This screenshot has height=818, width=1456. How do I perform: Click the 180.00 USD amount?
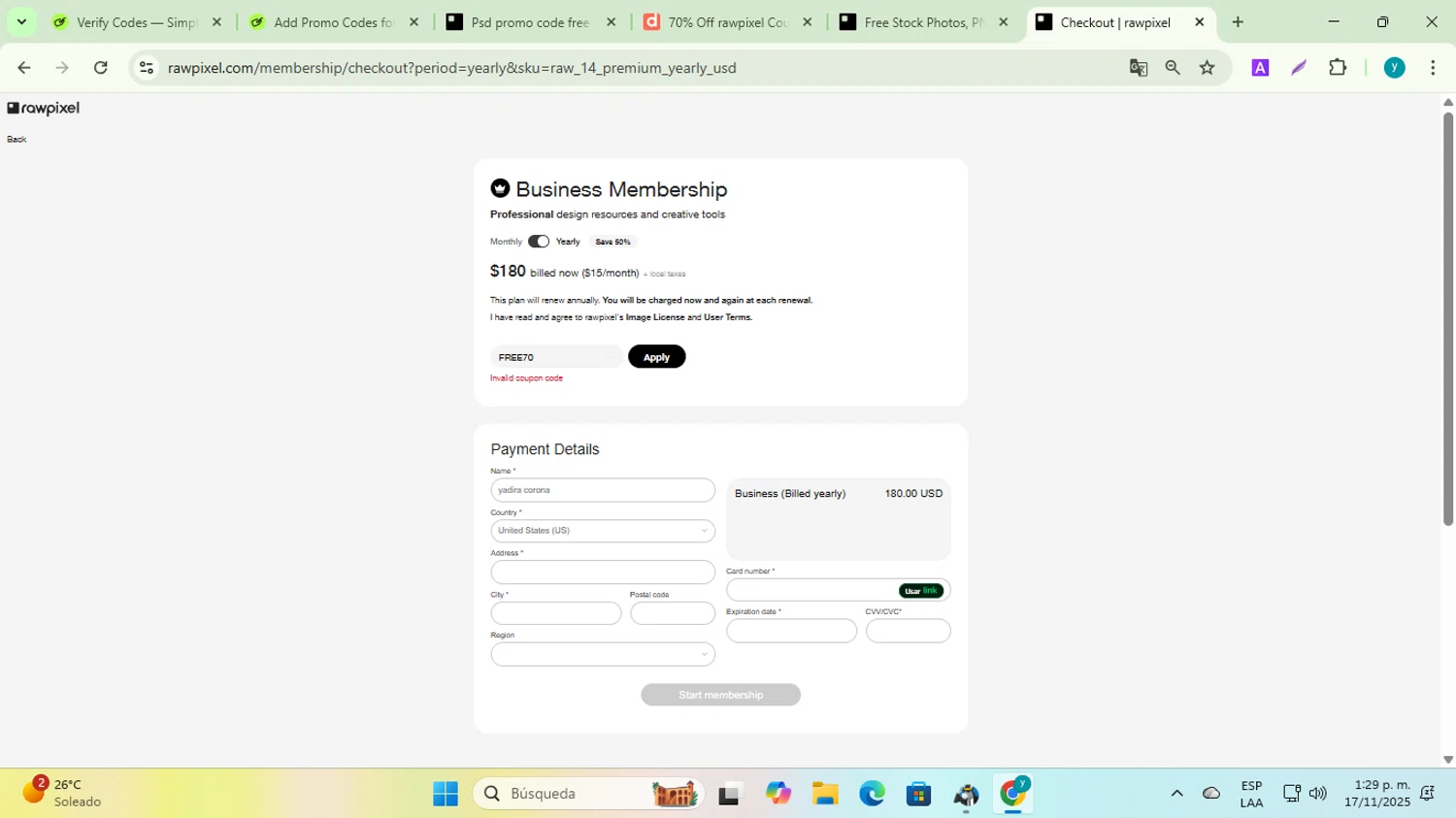point(913,494)
